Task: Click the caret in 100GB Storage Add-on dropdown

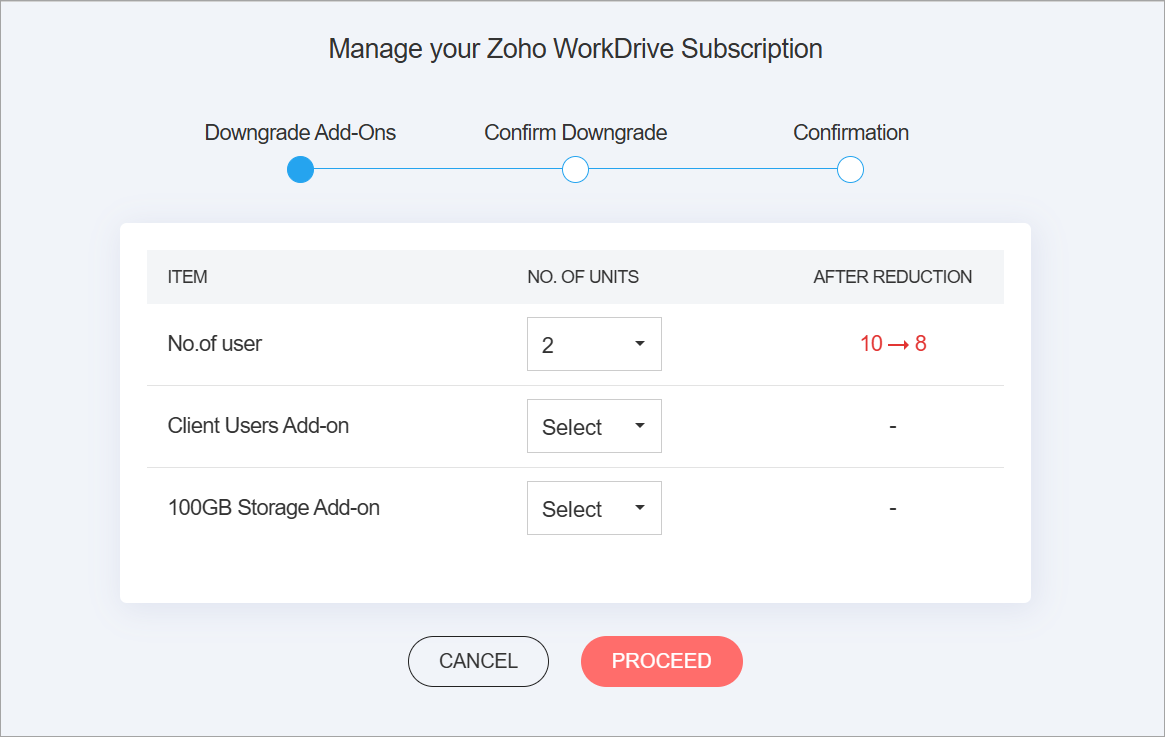Action: (x=640, y=508)
